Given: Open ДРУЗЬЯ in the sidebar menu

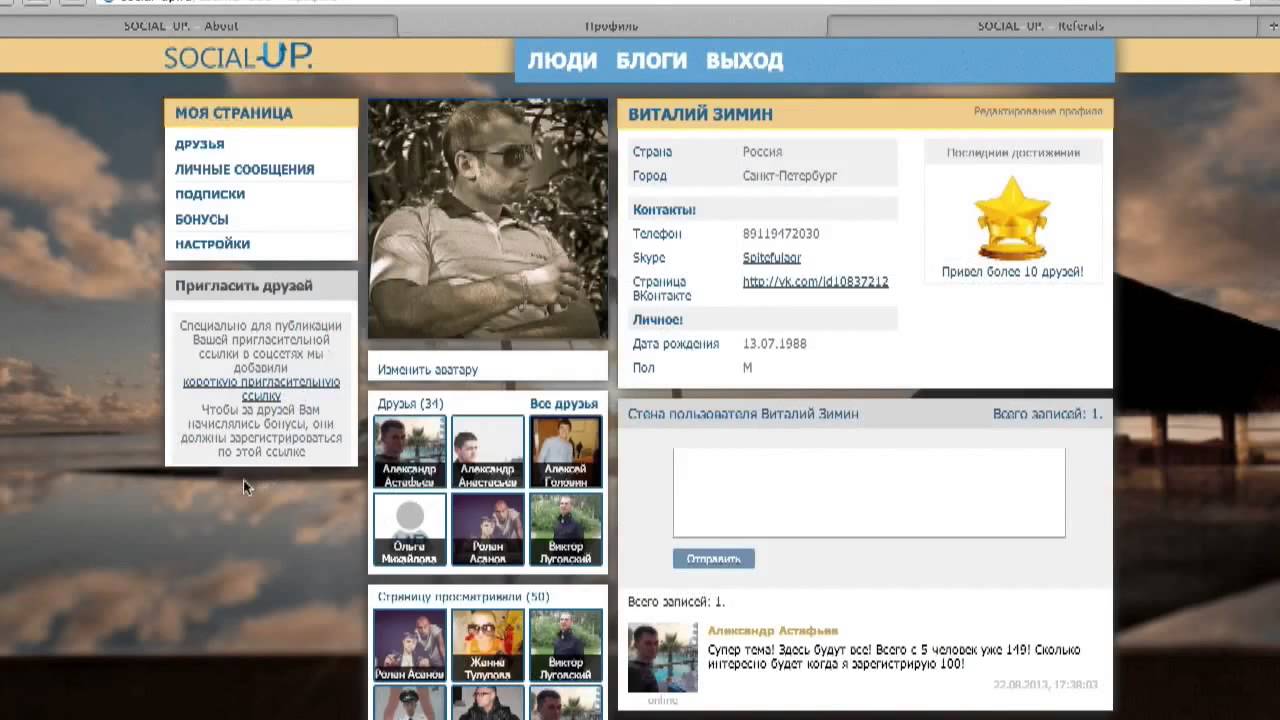Looking at the screenshot, I should tap(200, 144).
